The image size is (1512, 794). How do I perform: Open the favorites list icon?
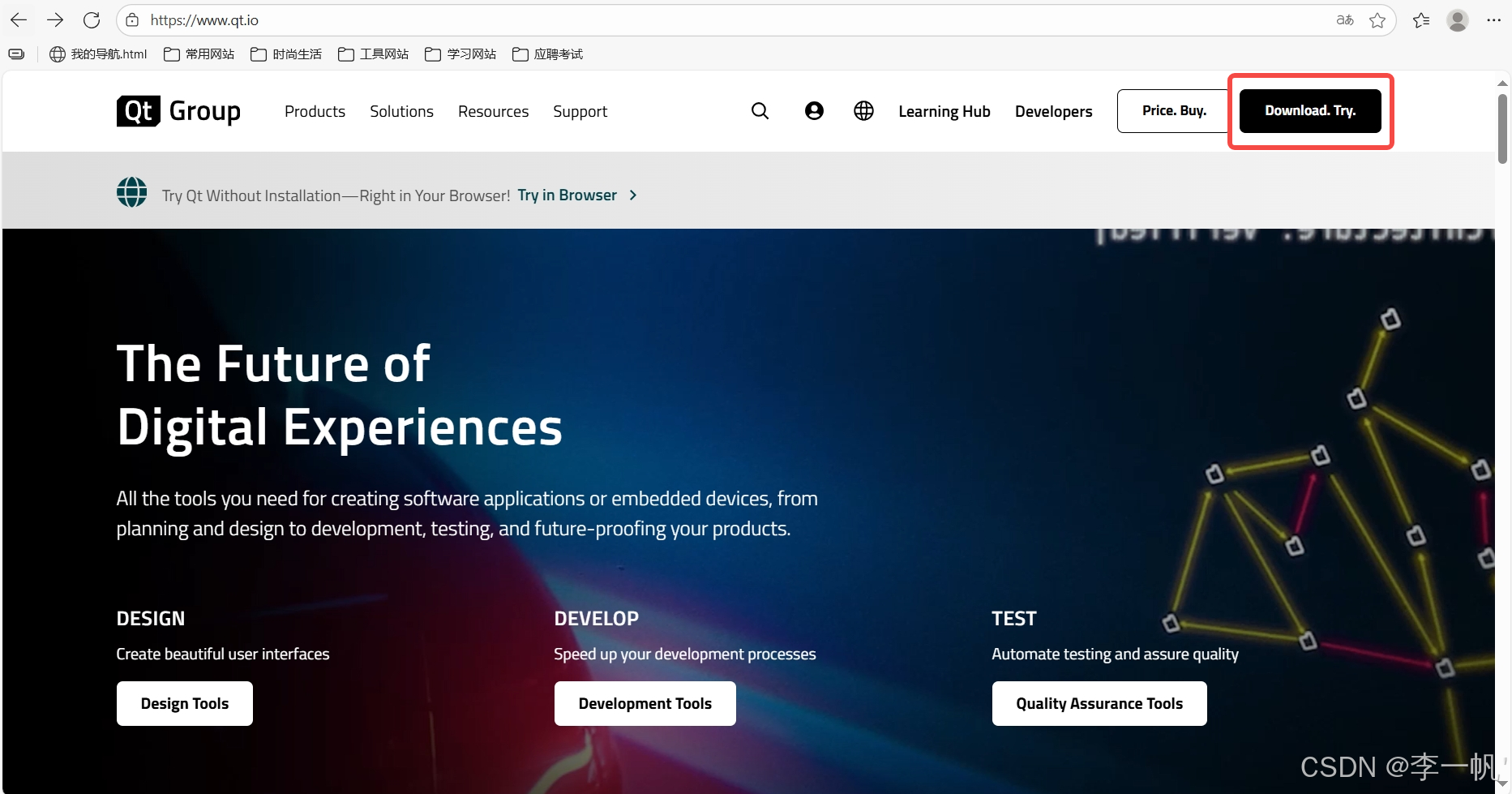(x=1421, y=20)
